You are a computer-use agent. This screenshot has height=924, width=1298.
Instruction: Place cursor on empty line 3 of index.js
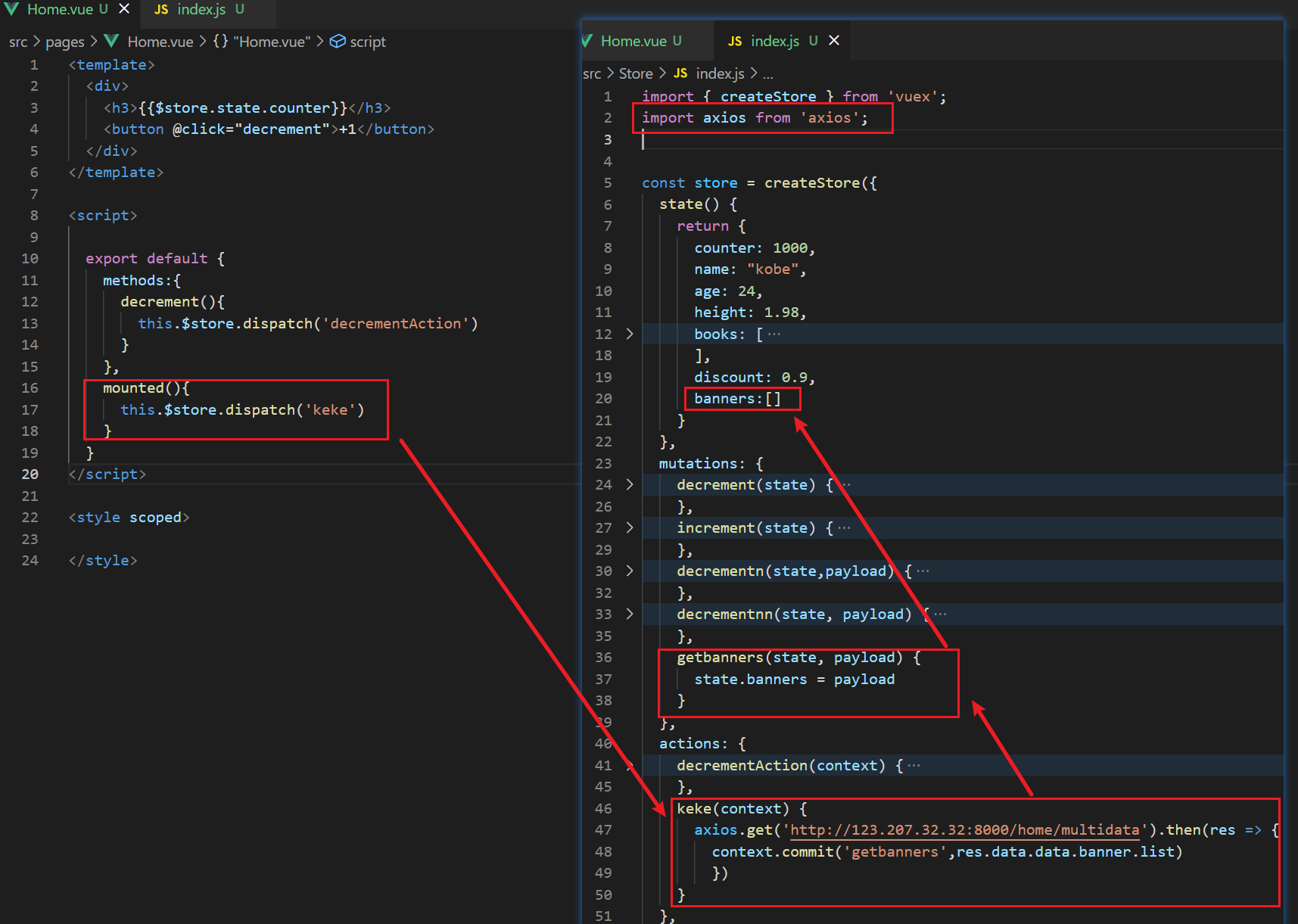pyautogui.click(x=961, y=139)
